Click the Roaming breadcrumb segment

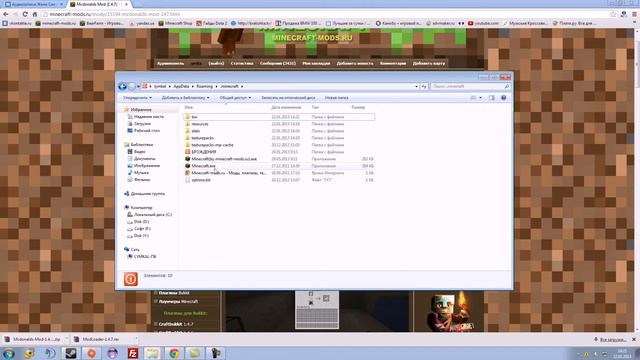click(204, 87)
